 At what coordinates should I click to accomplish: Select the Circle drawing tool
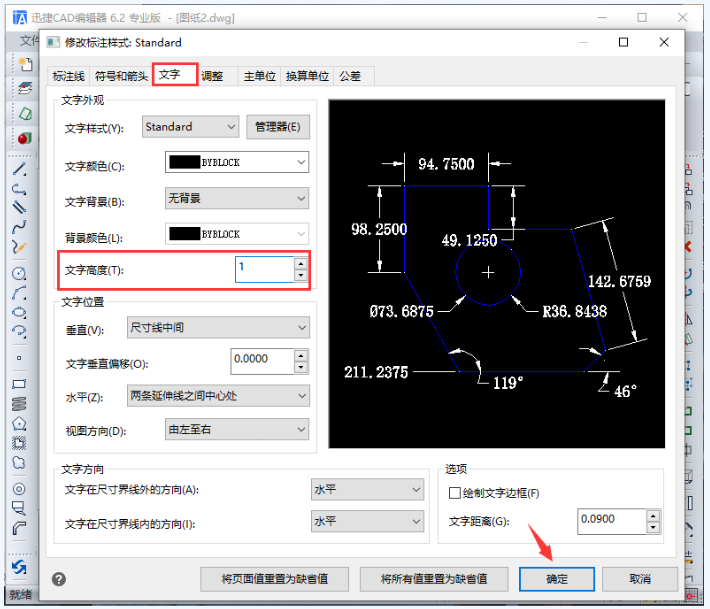click(x=19, y=273)
